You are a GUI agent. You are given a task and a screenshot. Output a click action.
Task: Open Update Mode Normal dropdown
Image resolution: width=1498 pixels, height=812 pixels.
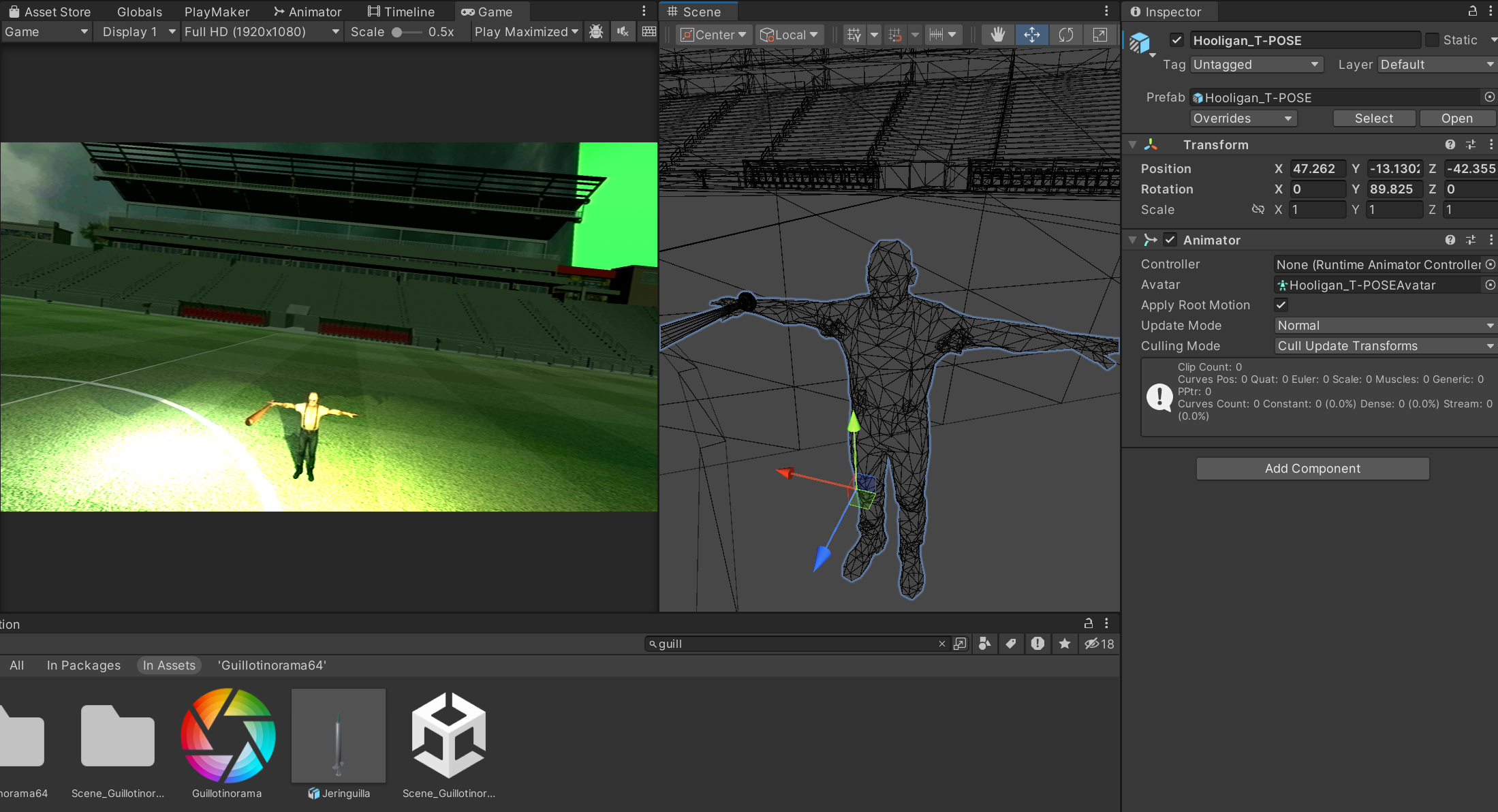pos(1385,326)
